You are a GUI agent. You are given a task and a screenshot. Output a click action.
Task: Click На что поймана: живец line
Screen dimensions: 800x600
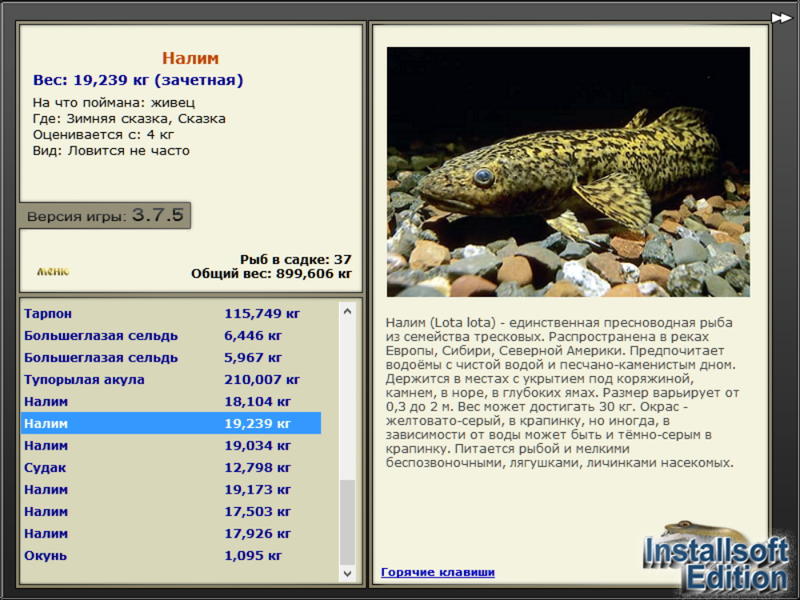click(x=114, y=103)
